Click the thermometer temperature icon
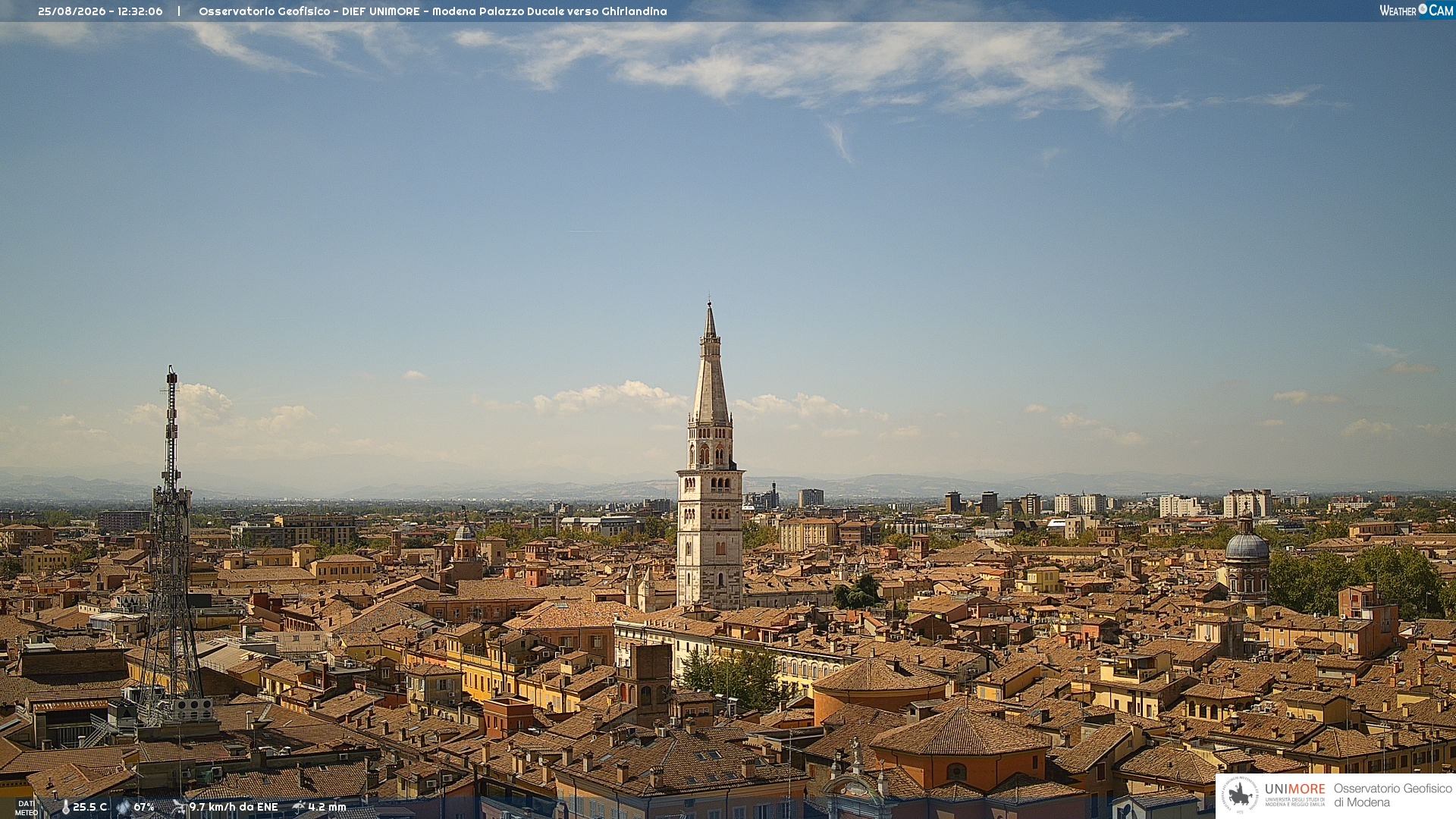Screen dimensions: 1456x819 click(x=66, y=808)
